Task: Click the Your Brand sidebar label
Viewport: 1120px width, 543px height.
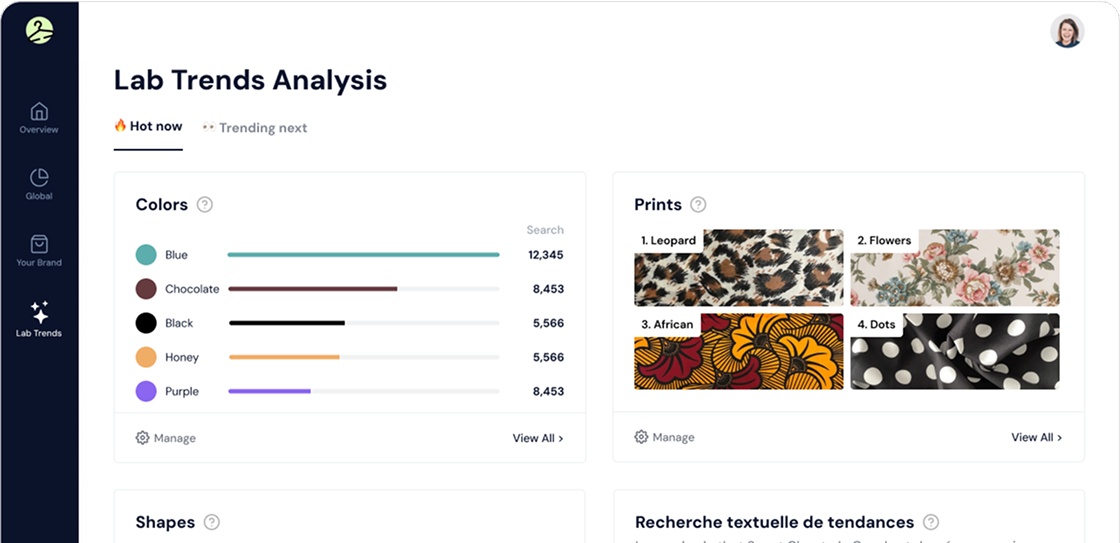Action: (x=39, y=263)
